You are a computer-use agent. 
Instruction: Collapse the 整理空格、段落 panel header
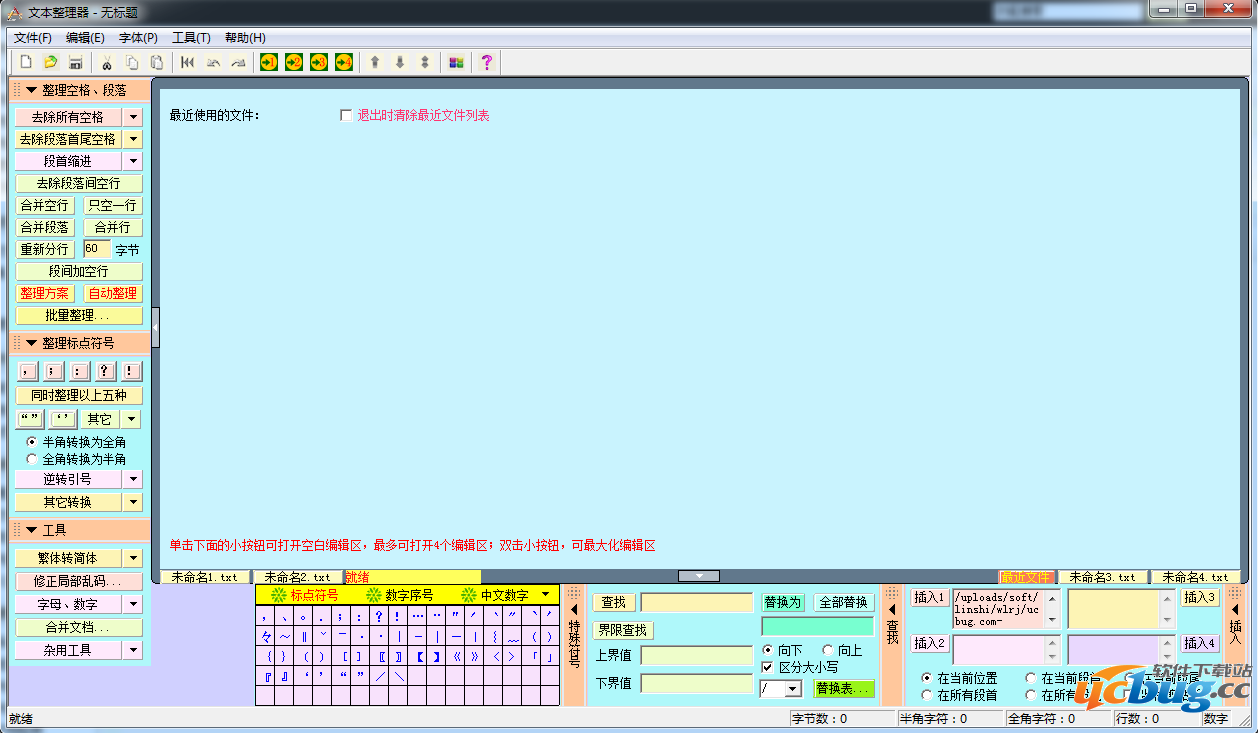[x=80, y=90]
